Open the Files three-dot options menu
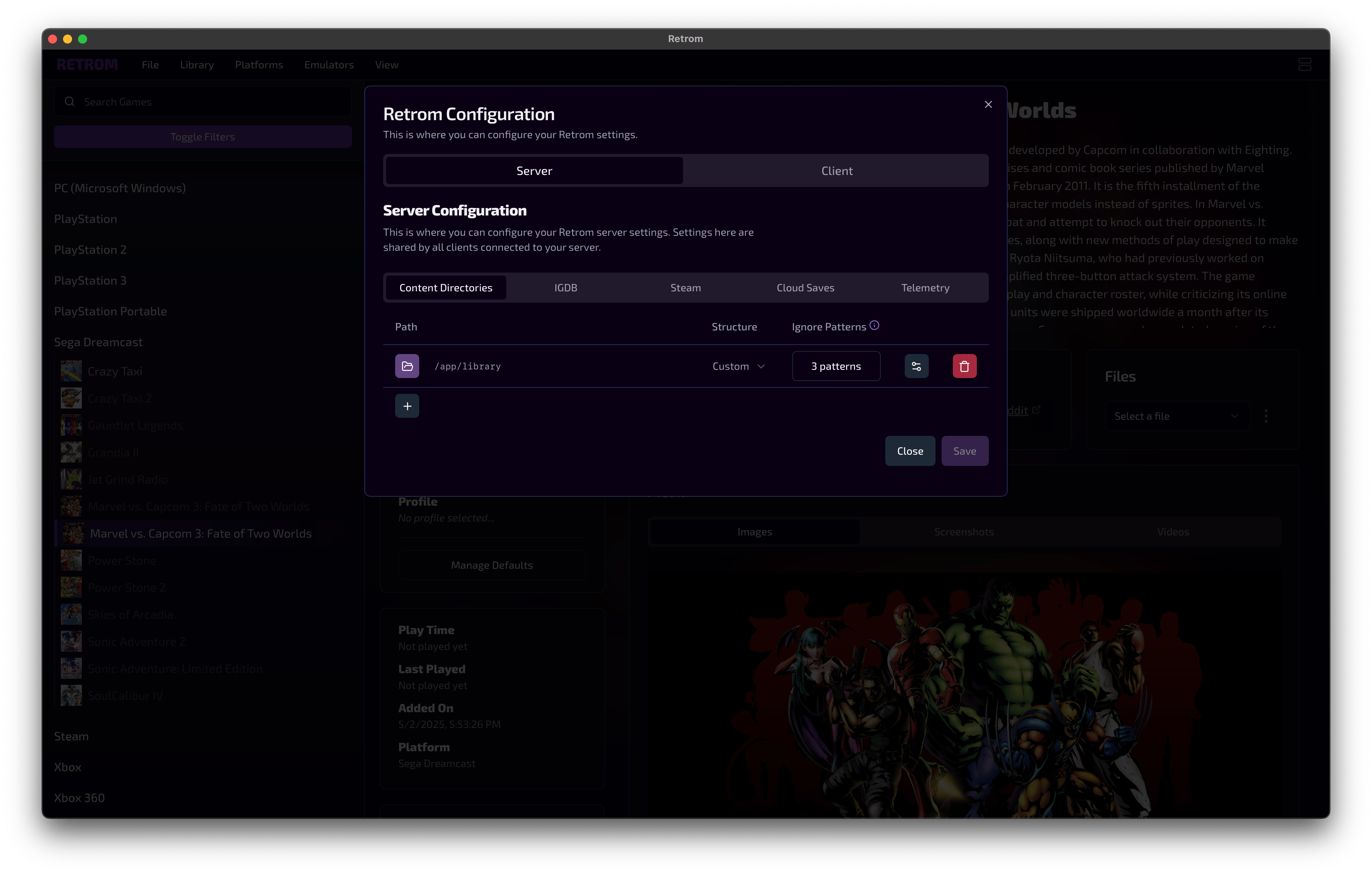Viewport: 1372px width, 874px height. 1266,416
